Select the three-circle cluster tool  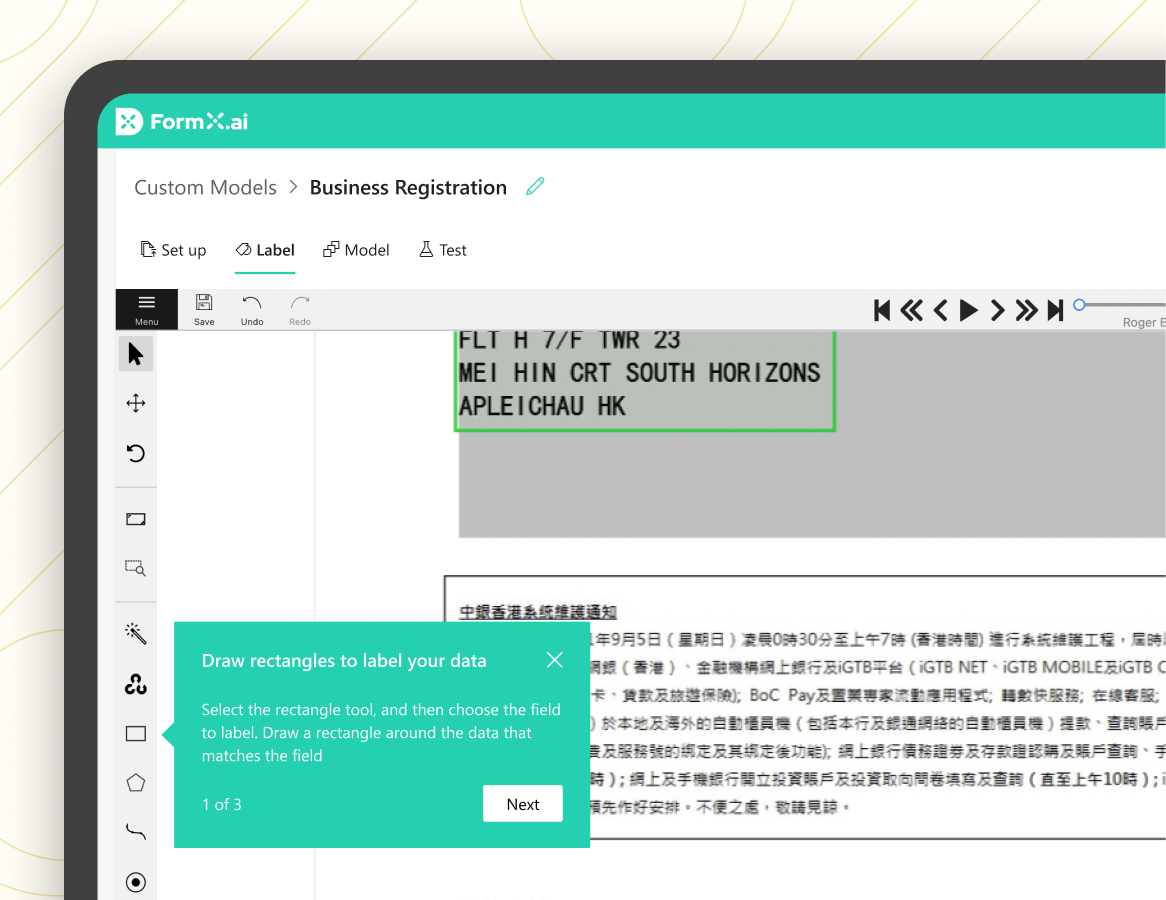coord(135,684)
